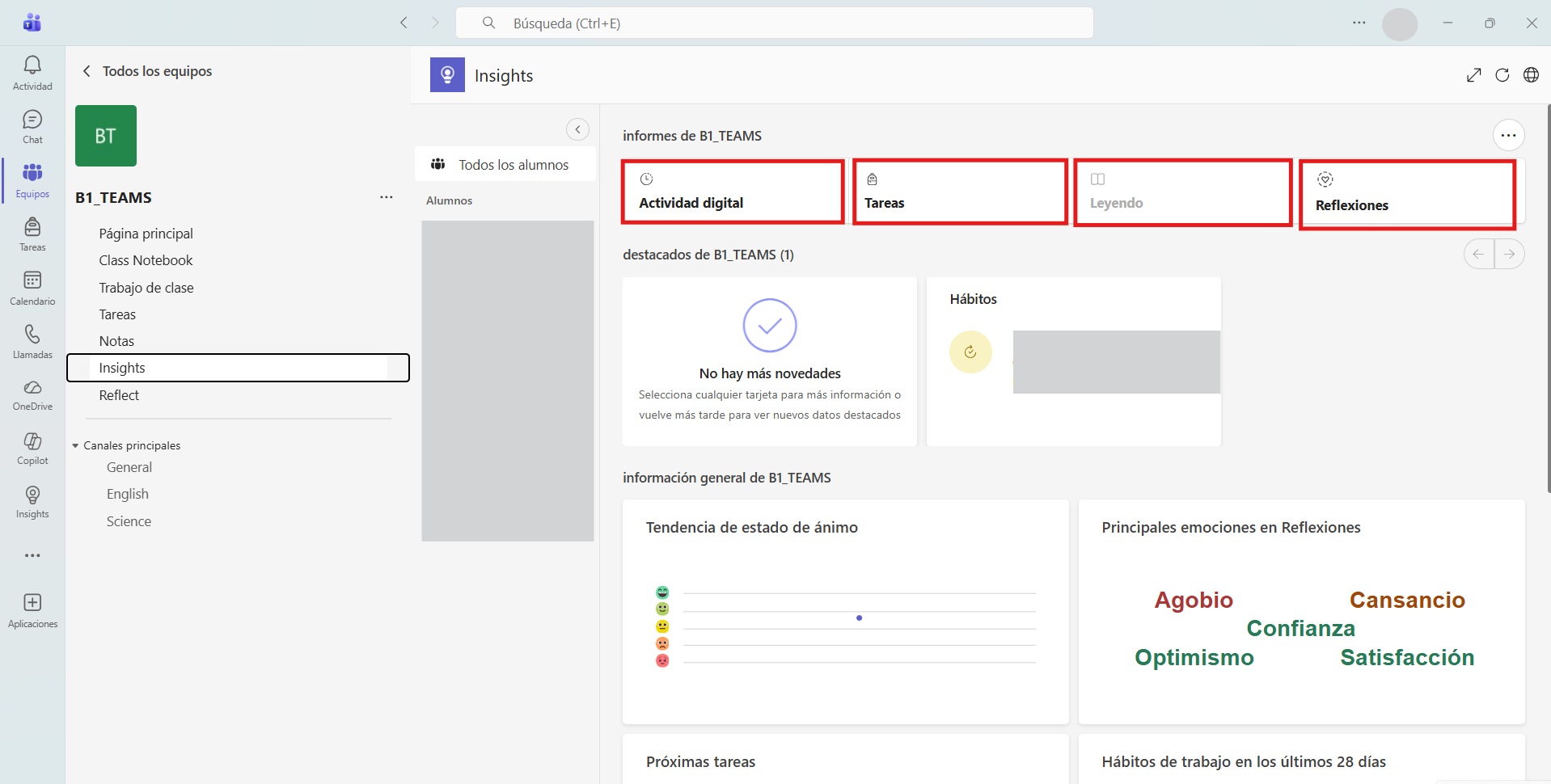Expand the Insights tab to full view
This screenshot has width=1551, height=784.
point(1474,75)
